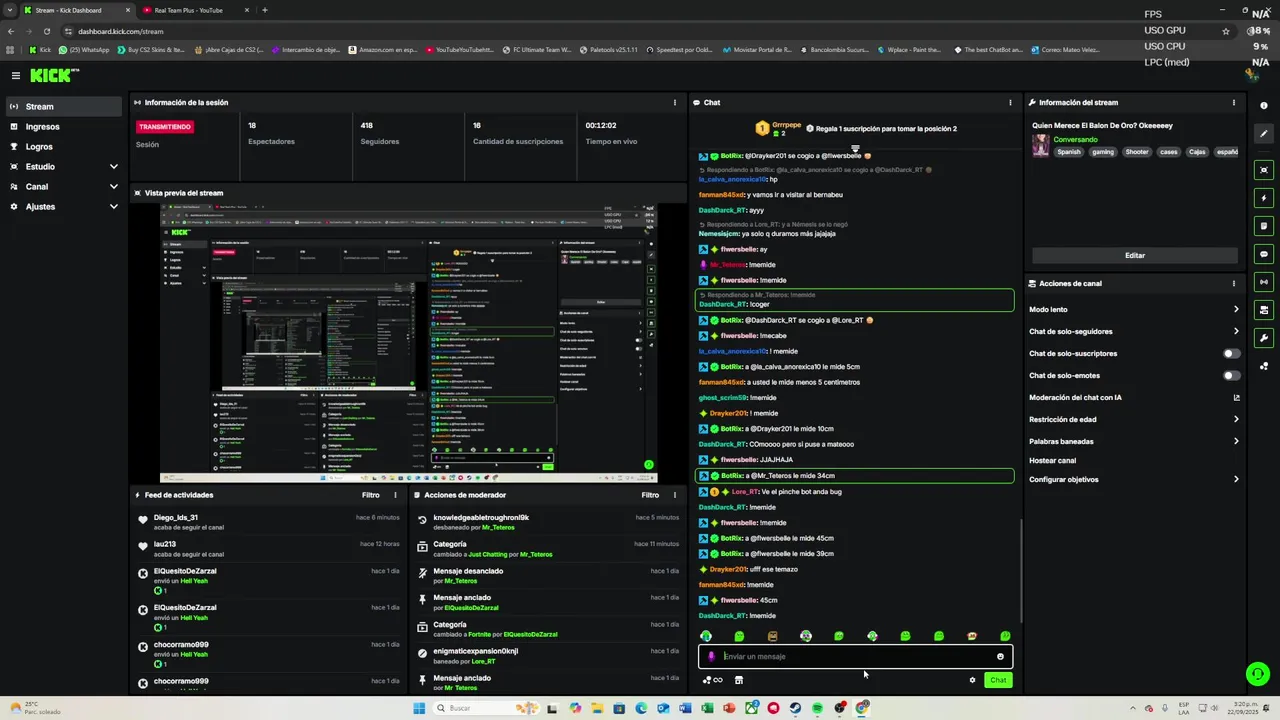Open Steam from the taskbar
Image resolution: width=1280 pixels, height=720 pixels.
[795, 708]
